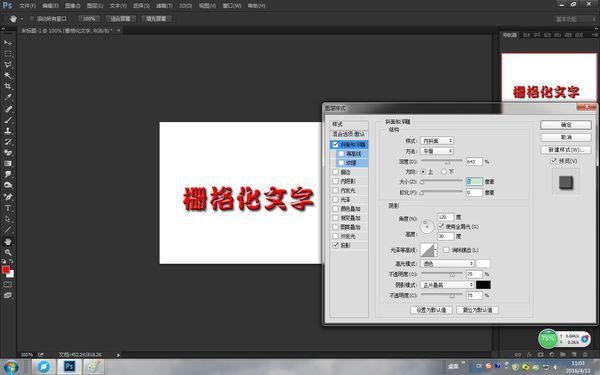Enable the 内阴影 (Inner Shadow) checkbox

click(336, 181)
